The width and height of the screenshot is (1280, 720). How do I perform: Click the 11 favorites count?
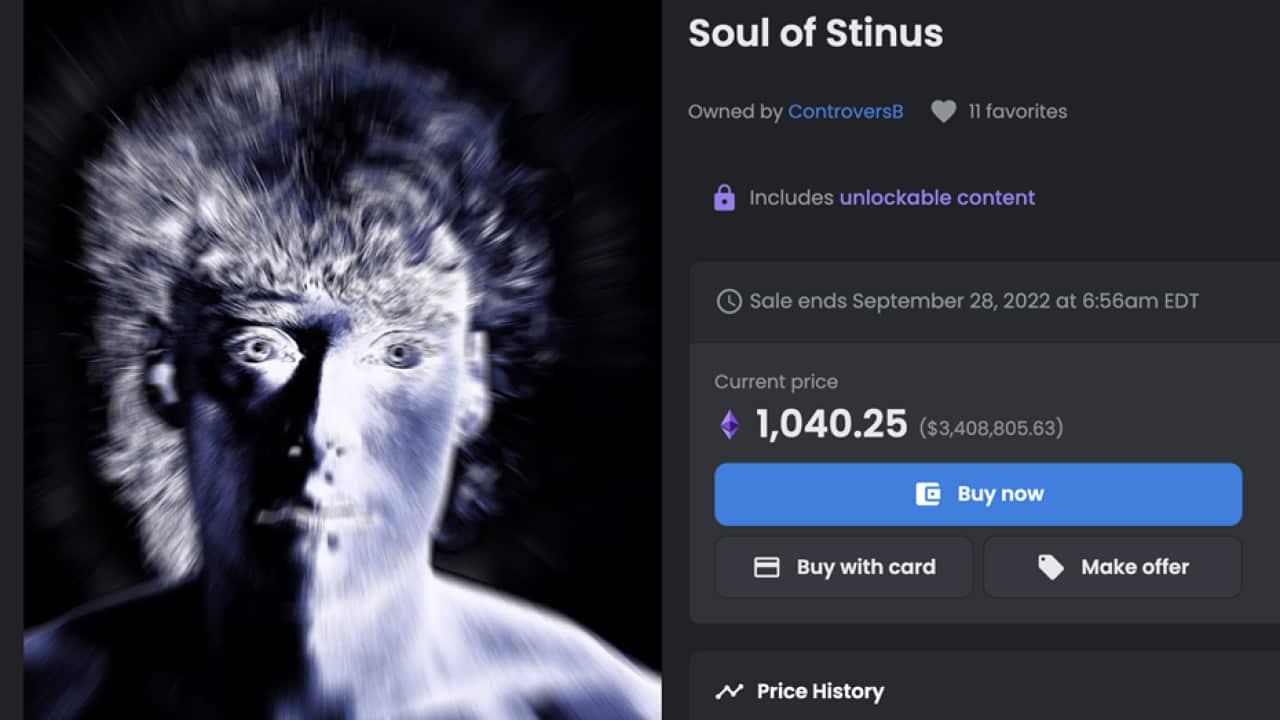1017,112
